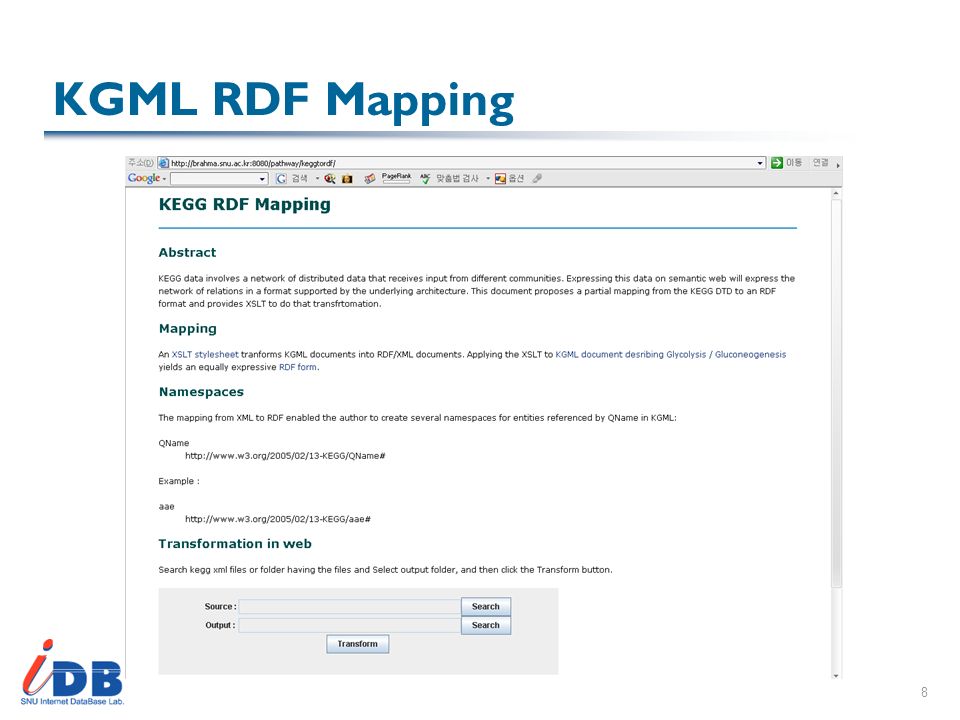
Task: Click the Mapping section heading
Action: (187, 329)
